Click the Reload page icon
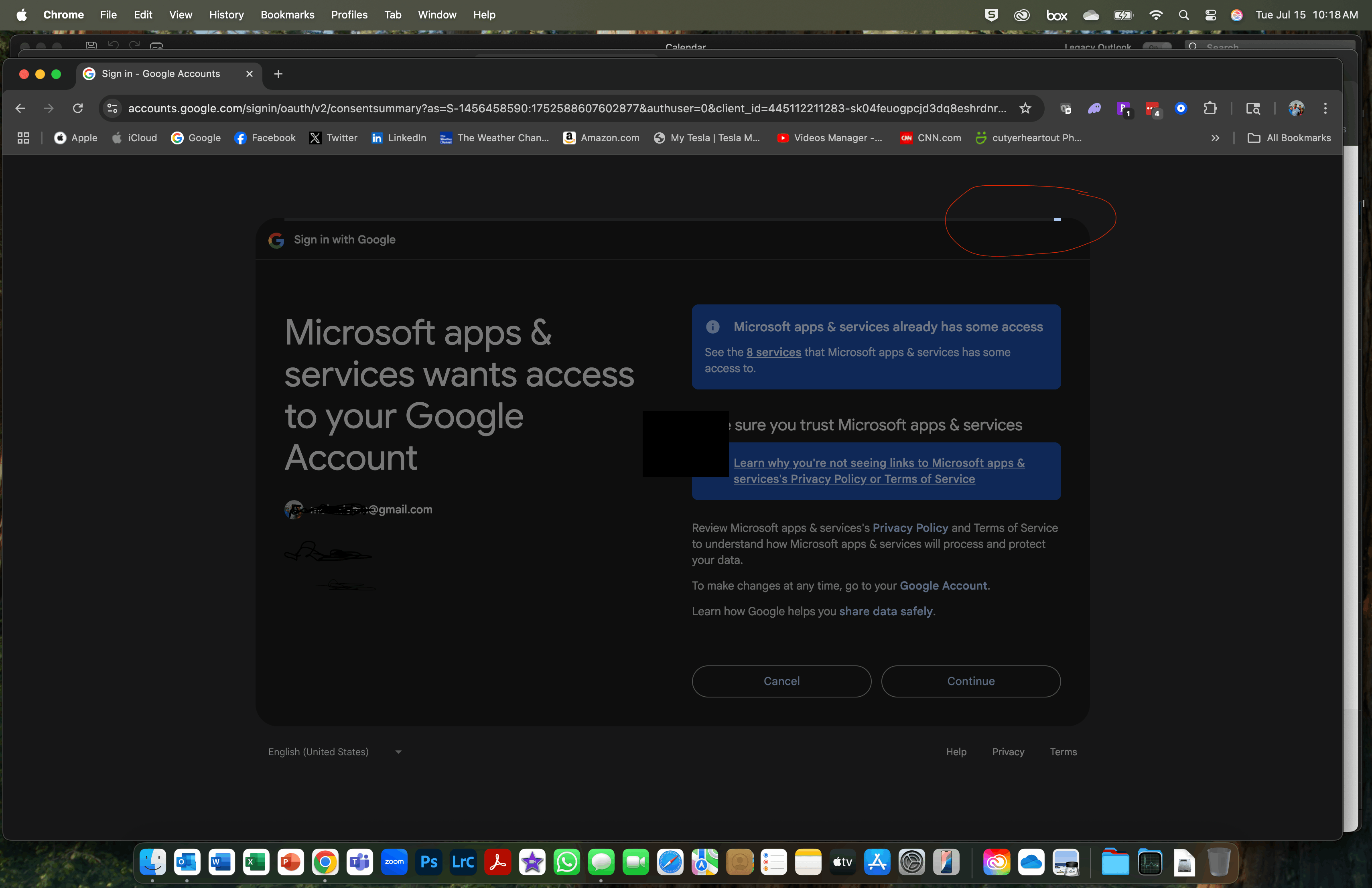Viewport: 1372px width, 888px height. [78, 108]
